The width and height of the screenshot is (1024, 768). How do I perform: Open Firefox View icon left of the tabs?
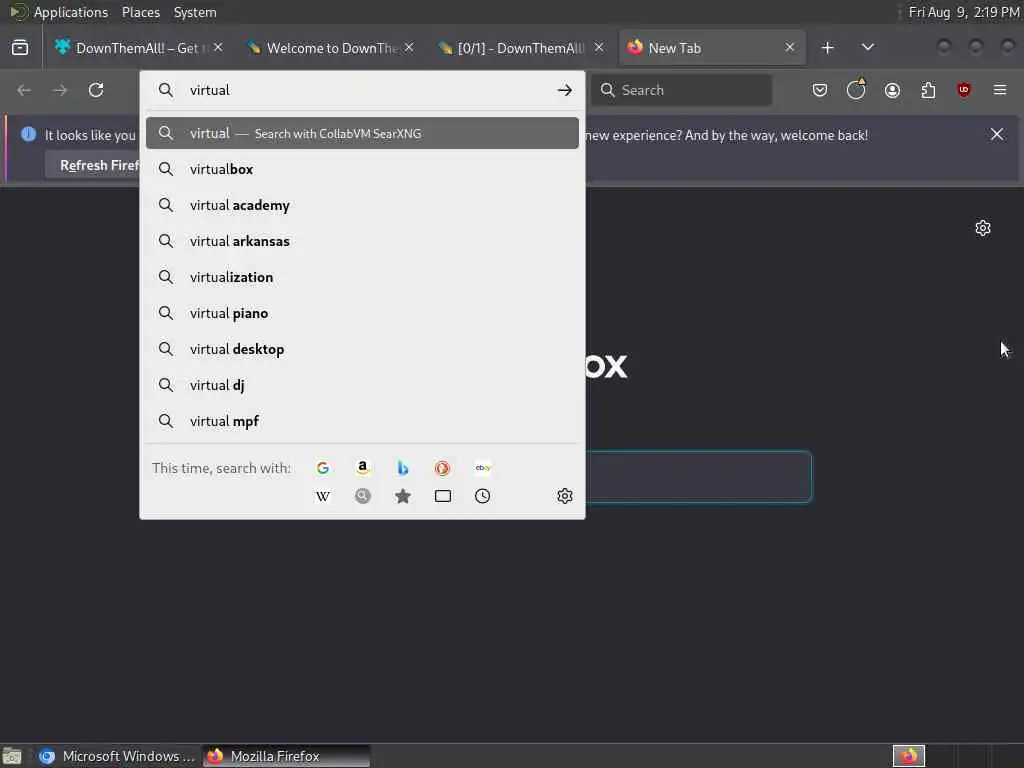pos(20,48)
